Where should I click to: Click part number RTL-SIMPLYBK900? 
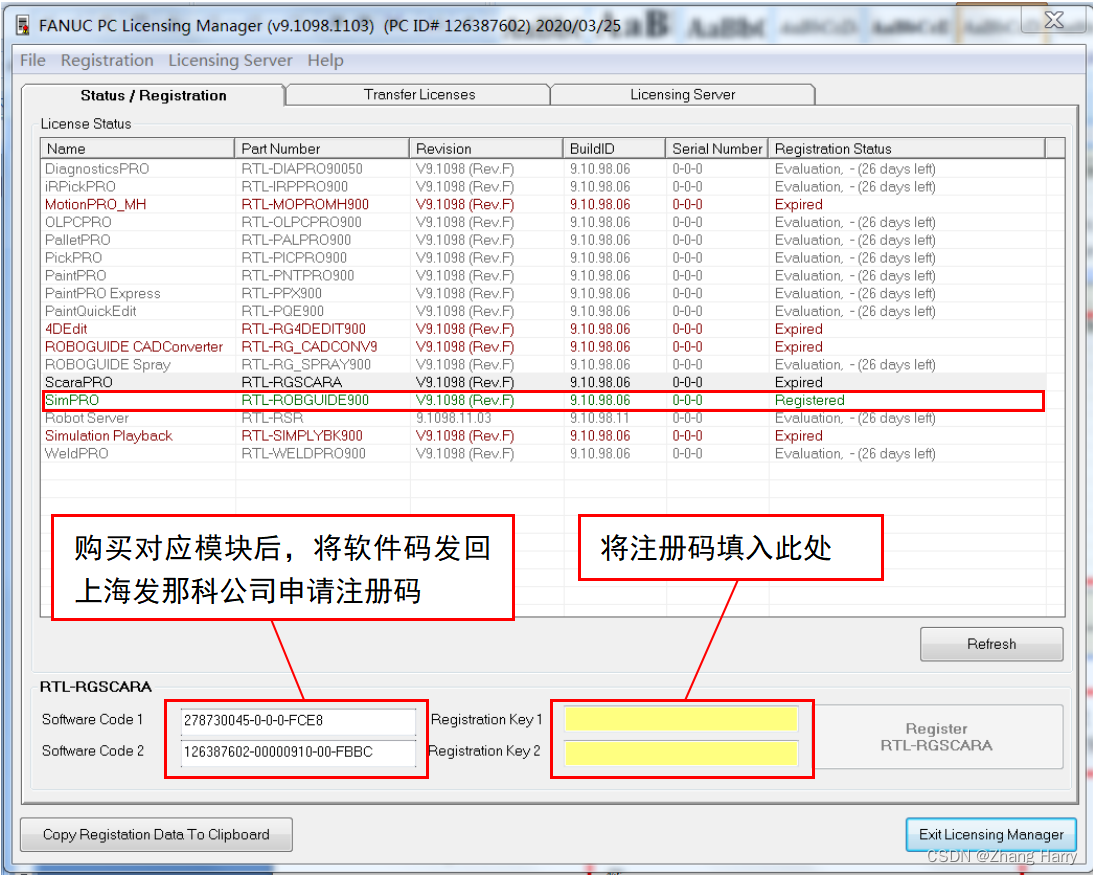(302, 436)
